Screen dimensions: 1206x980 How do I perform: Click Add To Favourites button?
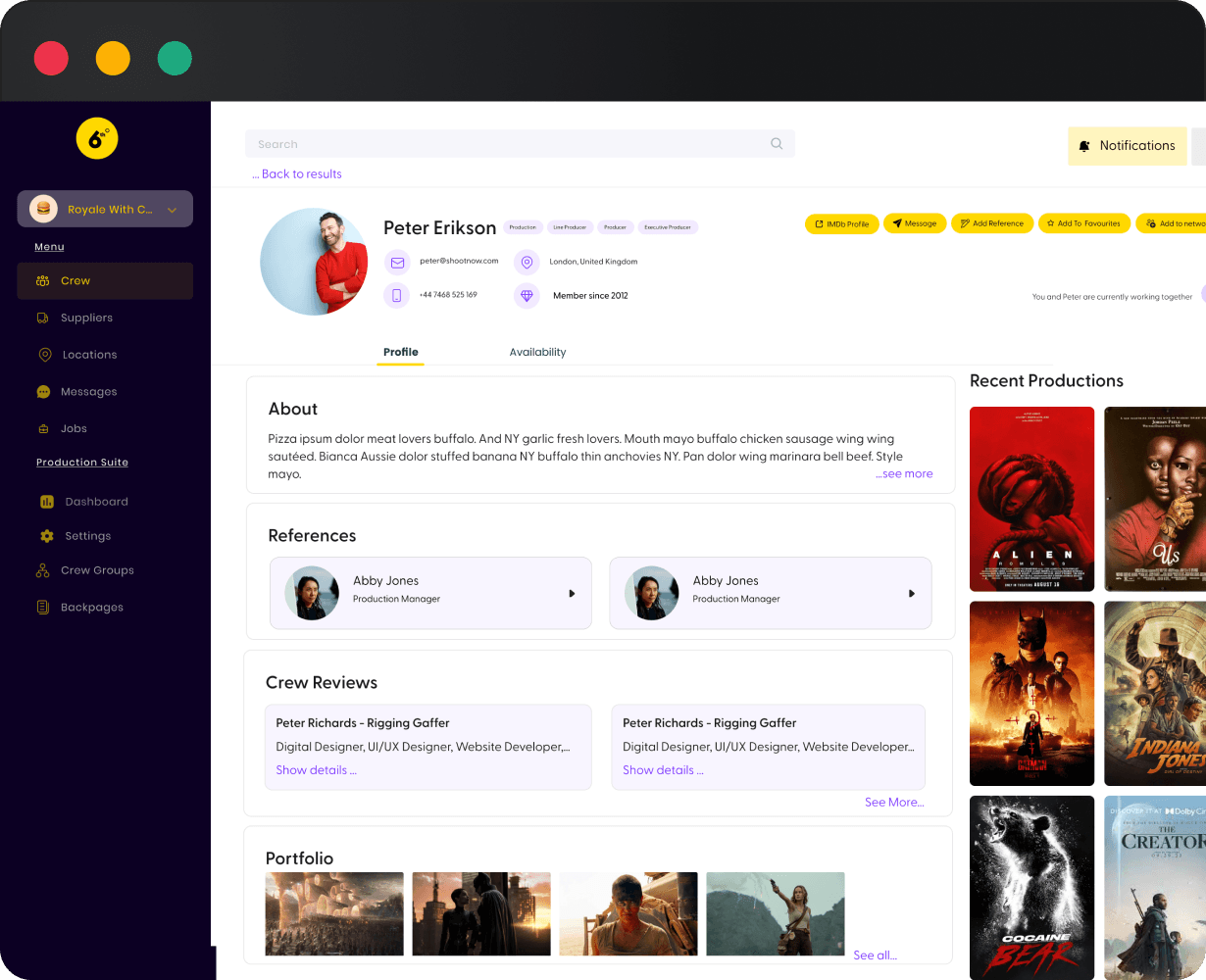click(1083, 223)
